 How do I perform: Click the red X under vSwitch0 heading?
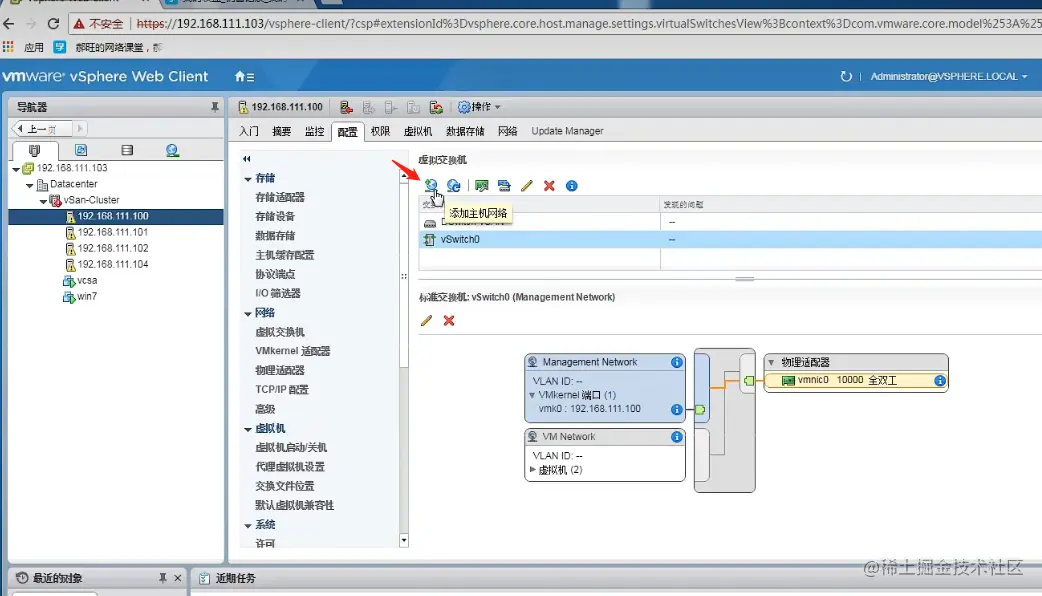pyautogui.click(x=449, y=320)
